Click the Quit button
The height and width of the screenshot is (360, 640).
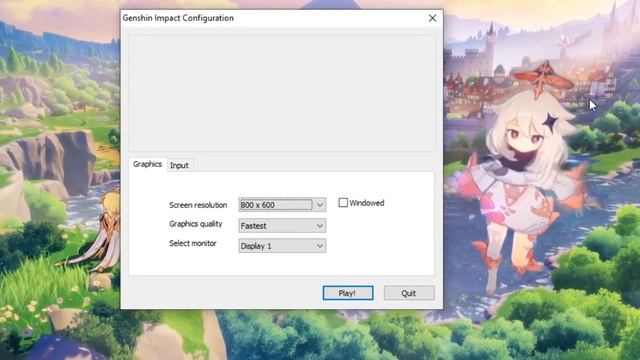409,293
